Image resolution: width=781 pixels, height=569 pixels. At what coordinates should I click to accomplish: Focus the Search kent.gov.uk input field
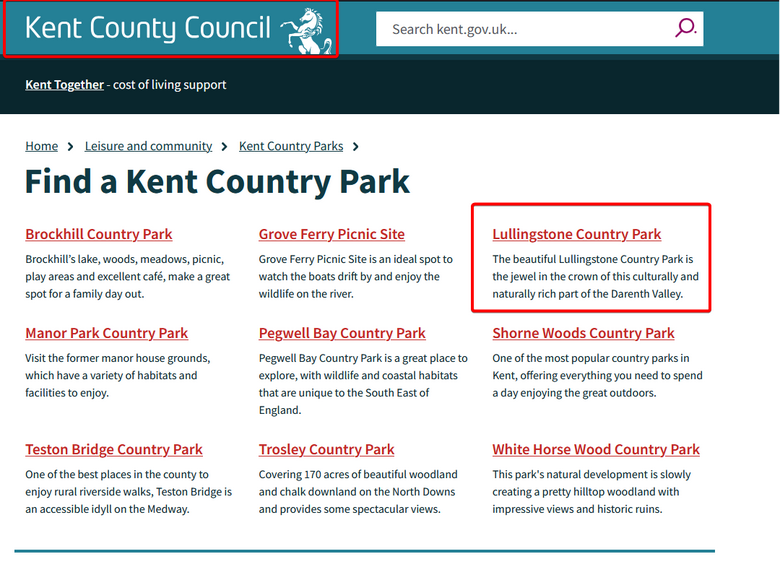coord(539,29)
